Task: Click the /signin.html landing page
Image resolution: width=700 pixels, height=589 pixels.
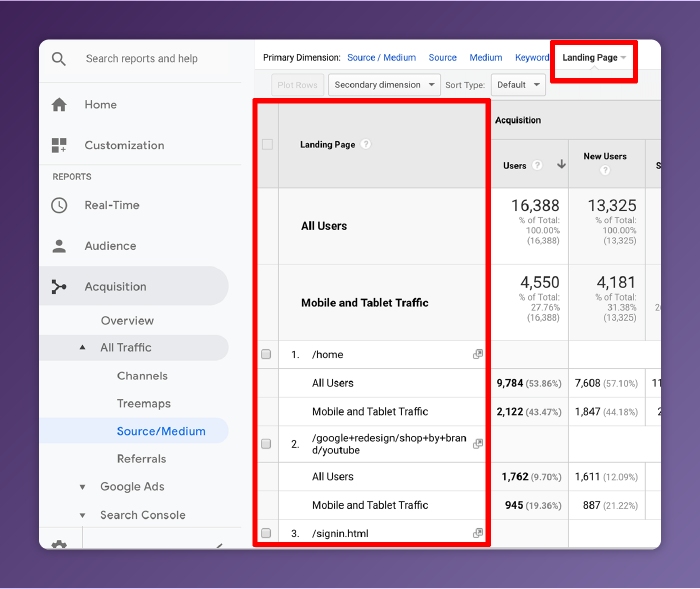Action: click(x=340, y=533)
